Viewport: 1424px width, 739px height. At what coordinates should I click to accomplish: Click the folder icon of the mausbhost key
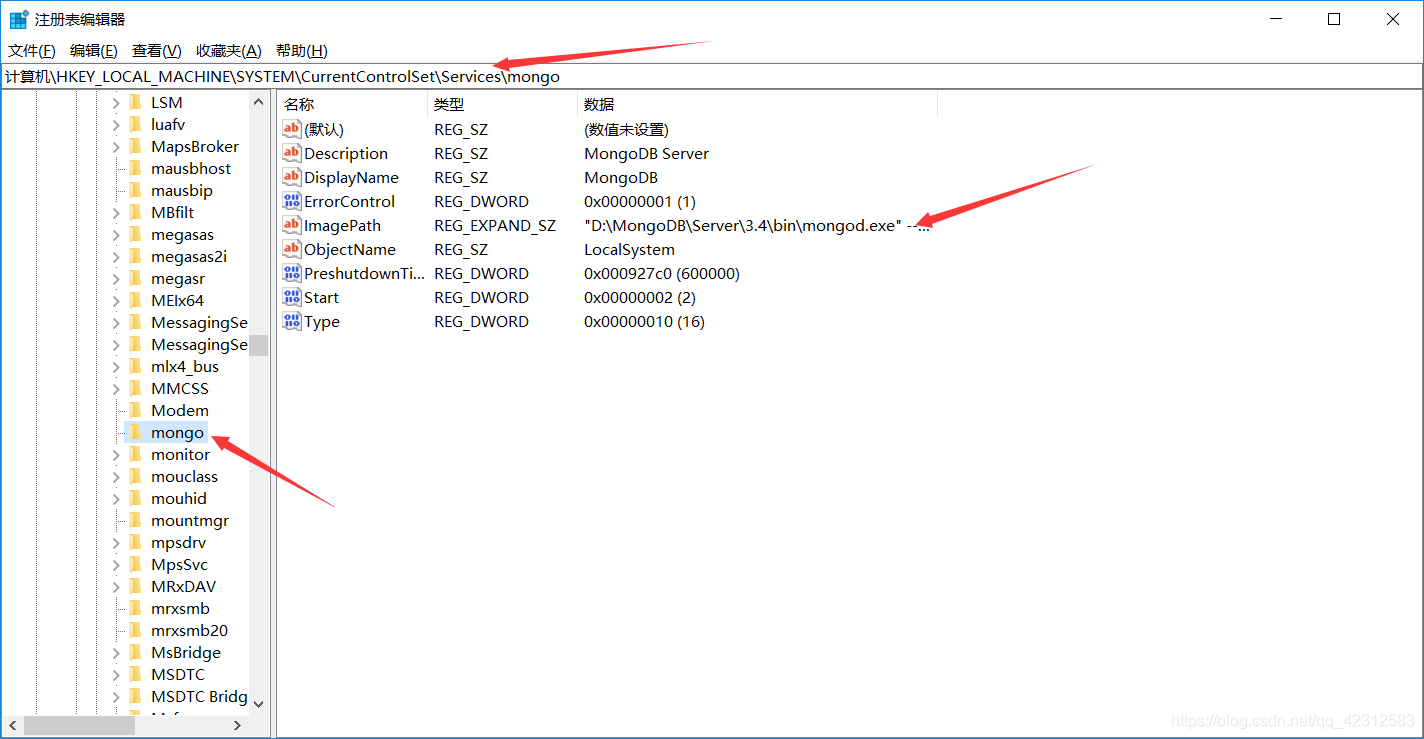click(x=135, y=168)
